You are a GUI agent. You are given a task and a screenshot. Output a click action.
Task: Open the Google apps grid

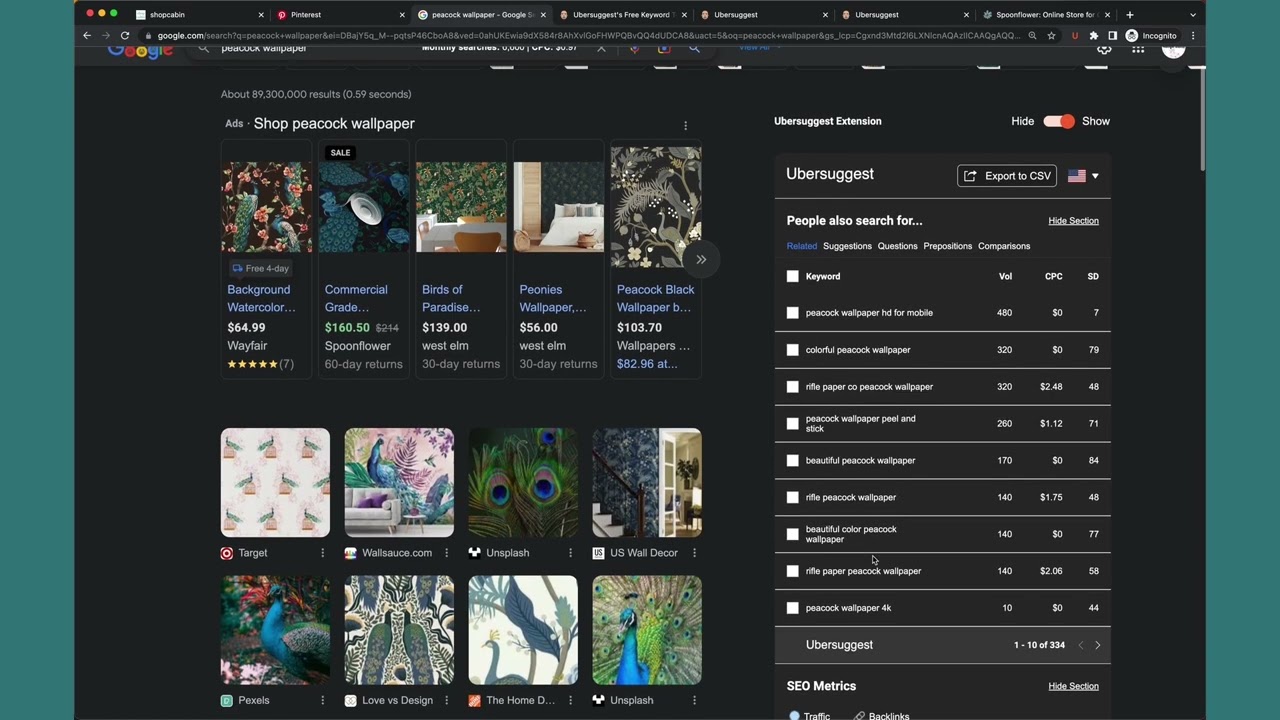(x=1138, y=49)
